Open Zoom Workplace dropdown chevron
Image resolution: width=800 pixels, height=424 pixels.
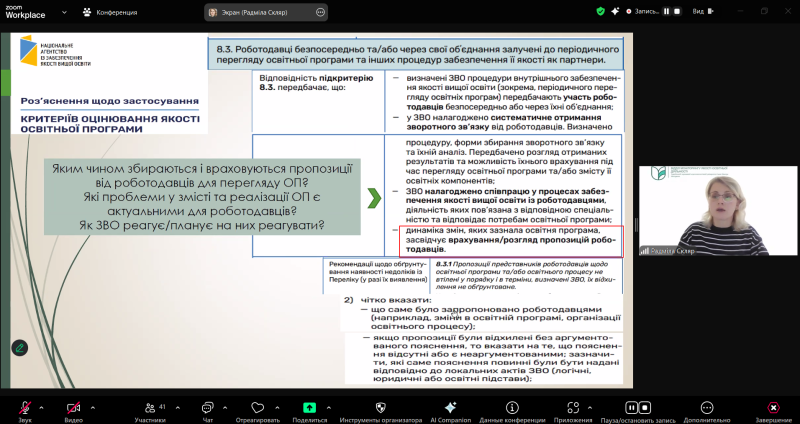click(64, 12)
